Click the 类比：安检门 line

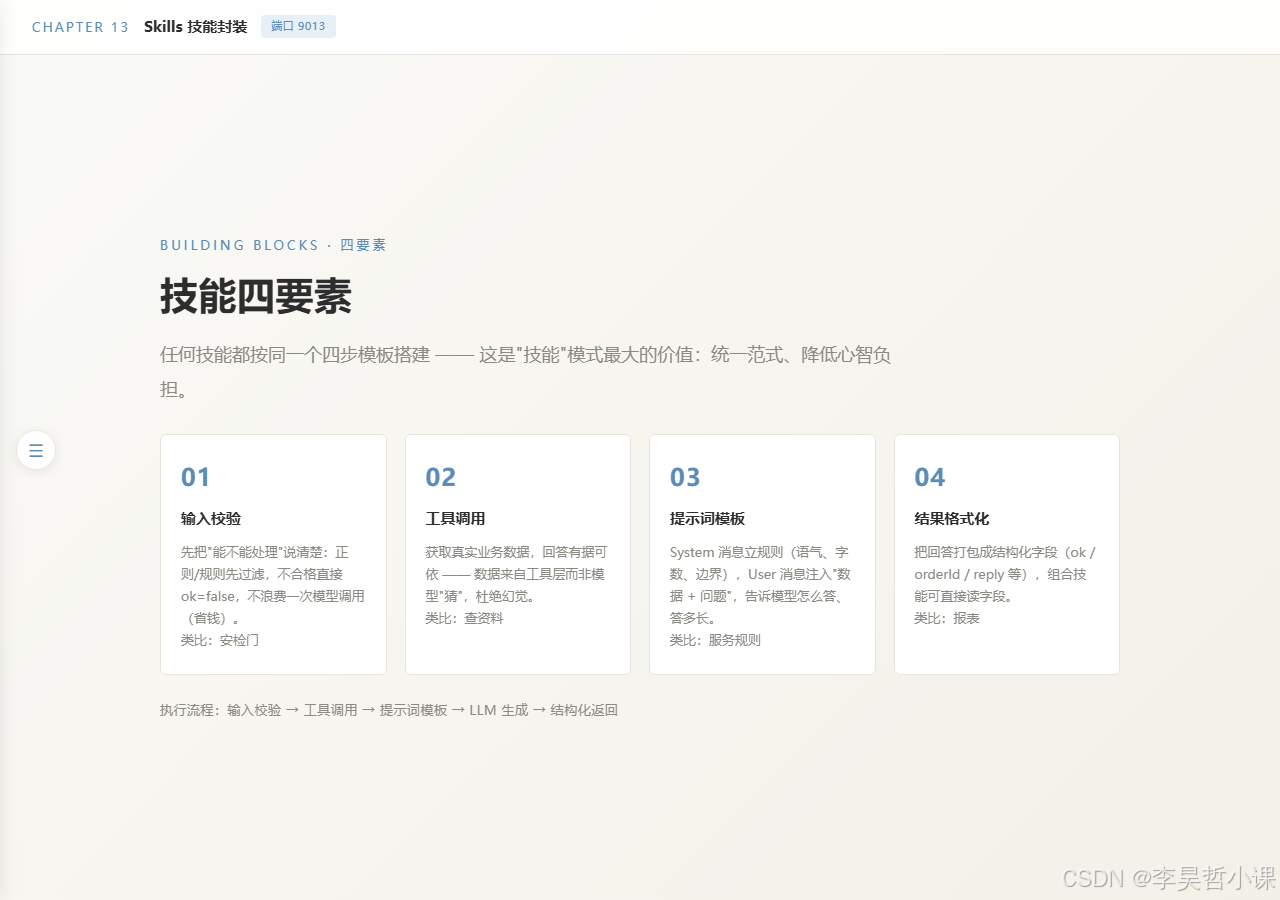point(220,640)
